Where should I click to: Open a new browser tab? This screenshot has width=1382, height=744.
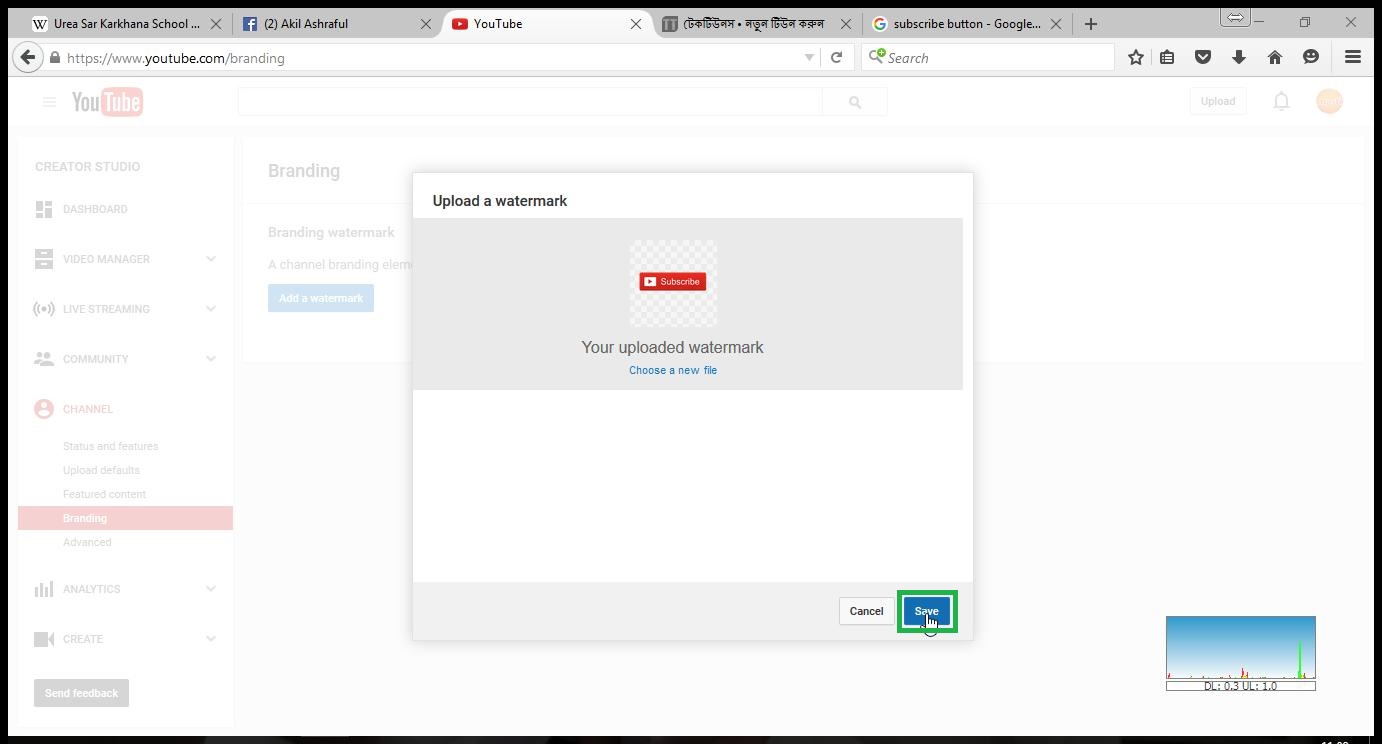point(1091,24)
